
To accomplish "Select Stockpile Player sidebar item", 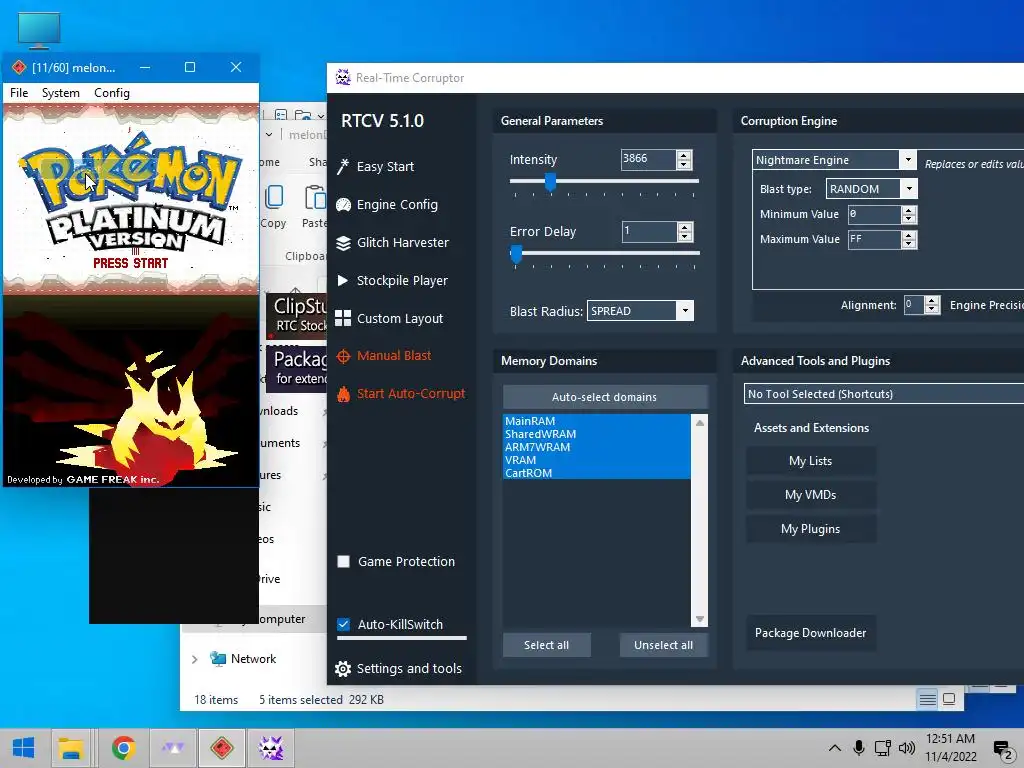I will coord(400,280).
